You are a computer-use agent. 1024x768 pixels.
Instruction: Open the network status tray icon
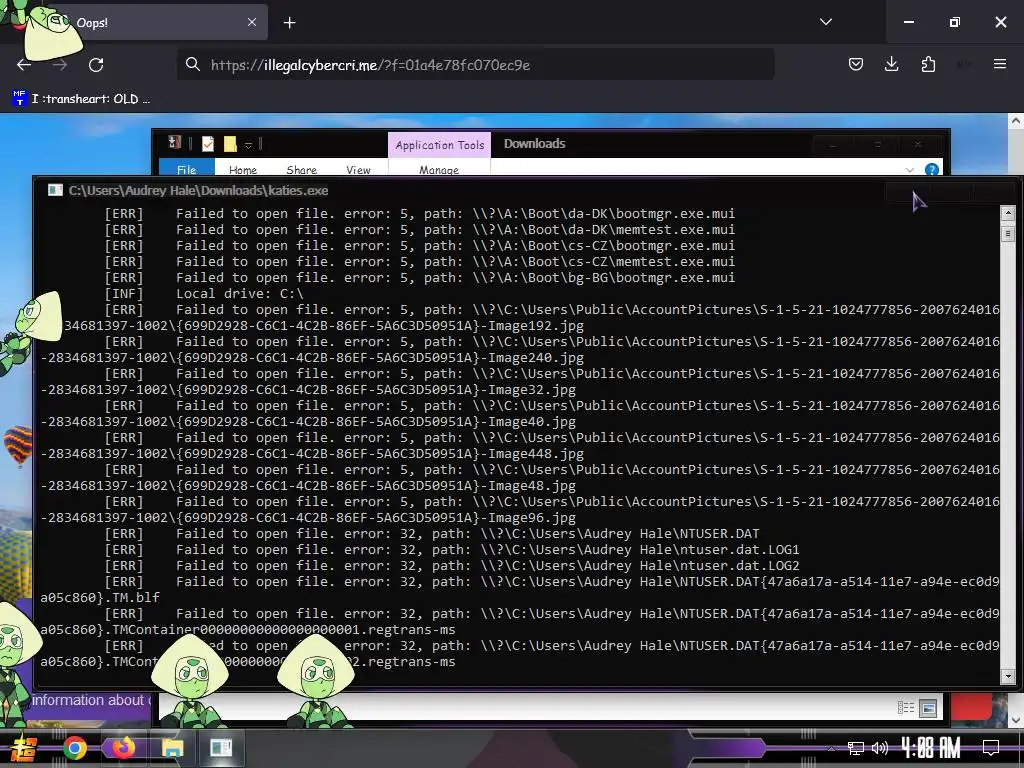tap(855, 748)
